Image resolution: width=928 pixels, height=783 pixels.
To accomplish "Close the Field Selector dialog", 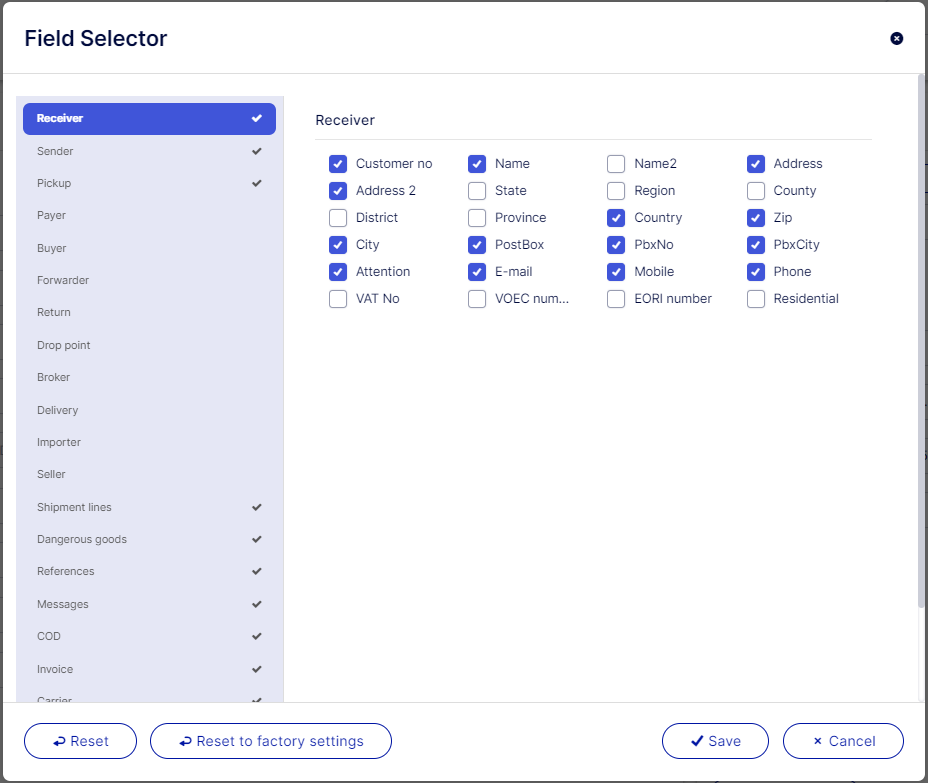I will pyautogui.click(x=896, y=38).
